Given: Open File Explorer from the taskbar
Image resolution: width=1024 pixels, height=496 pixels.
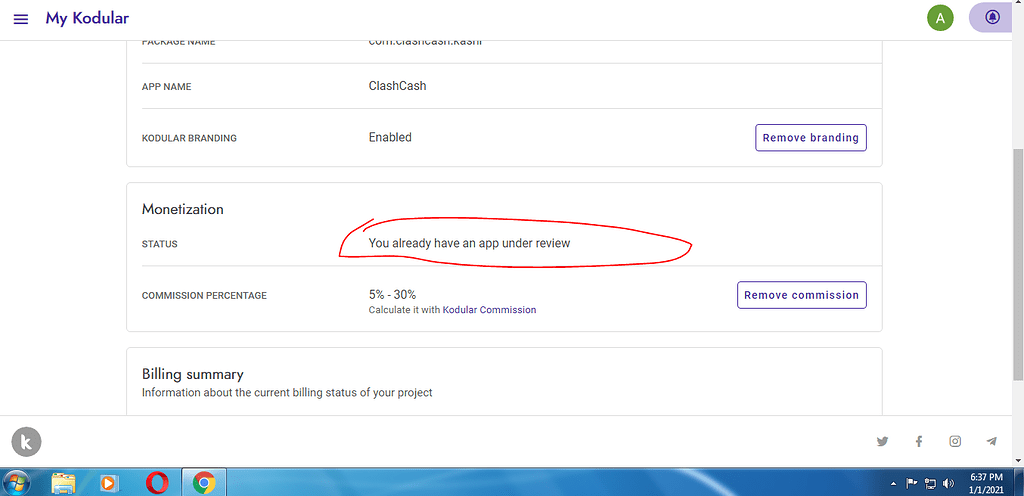Looking at the screenshot, I should tap(63, 483).
